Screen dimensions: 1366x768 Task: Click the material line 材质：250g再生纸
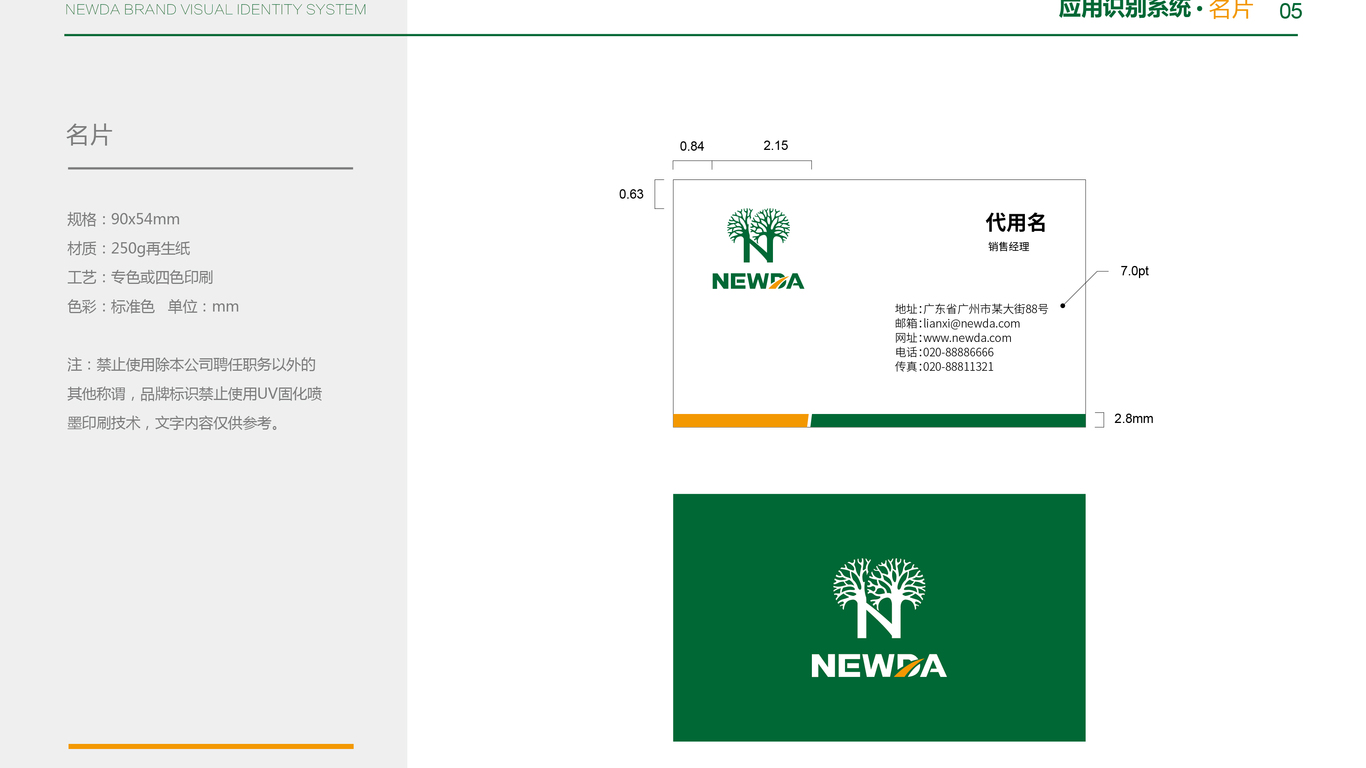point(129,248)
